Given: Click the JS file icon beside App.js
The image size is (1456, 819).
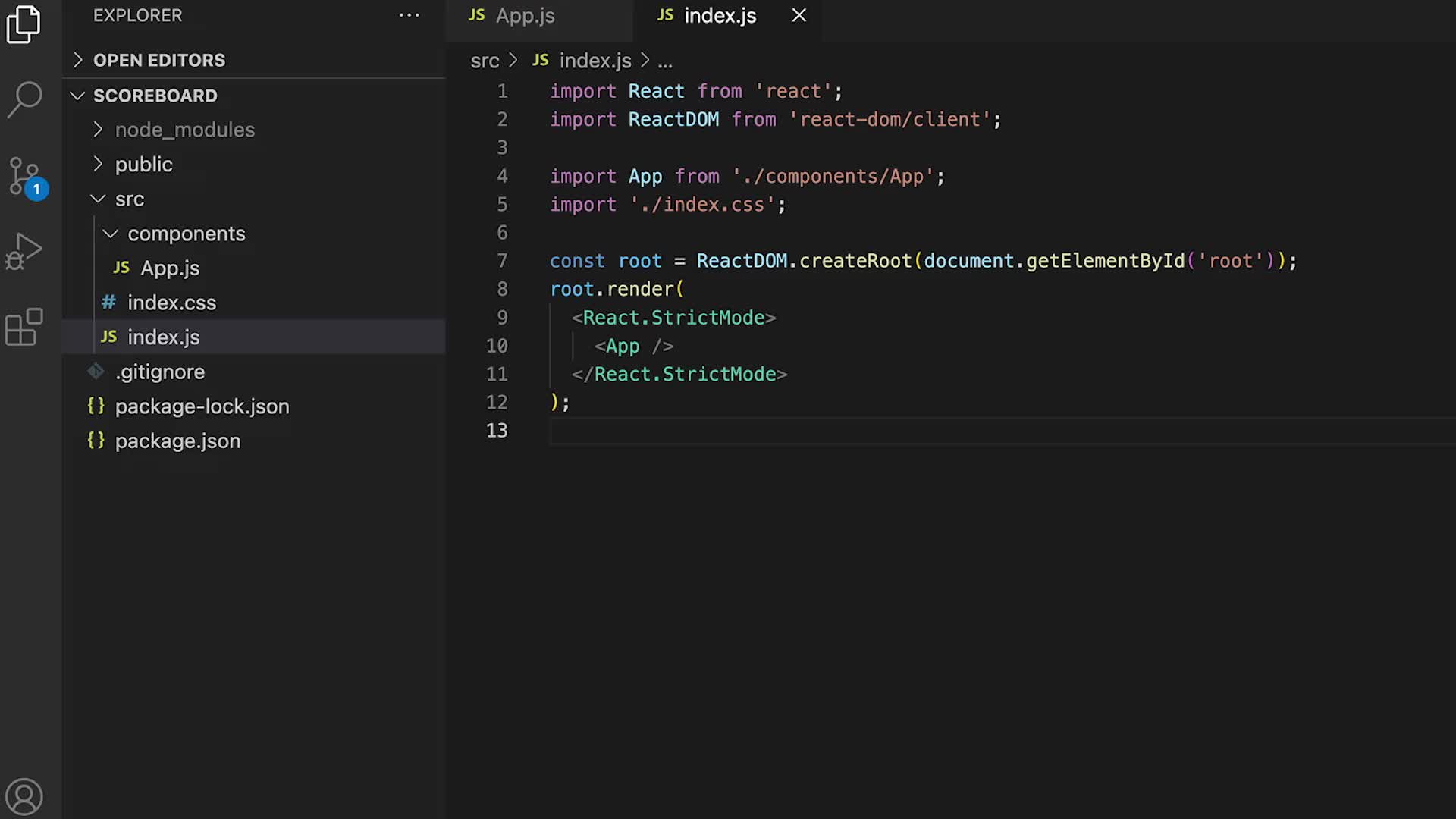Looking at the screenshot, I should tap(121, 267).
